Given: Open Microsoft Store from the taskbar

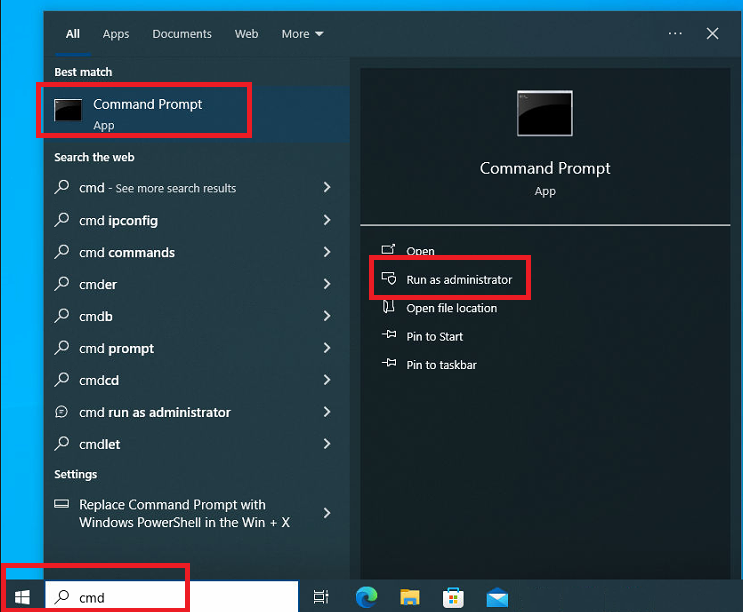Looking at the screenshot, I should [x=453, y=597].
